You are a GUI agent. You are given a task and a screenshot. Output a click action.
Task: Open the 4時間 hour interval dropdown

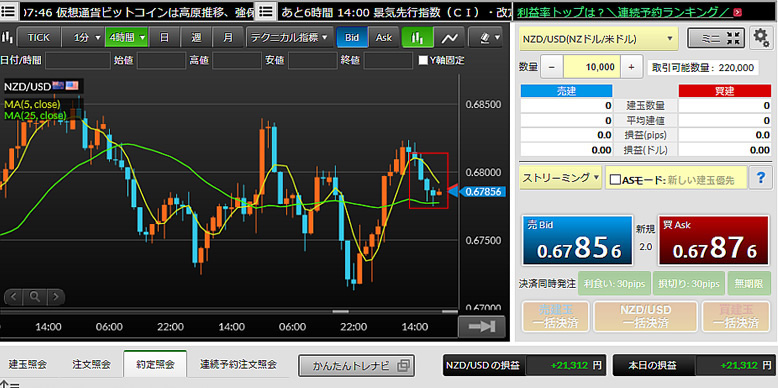click(x=127, y=37)
